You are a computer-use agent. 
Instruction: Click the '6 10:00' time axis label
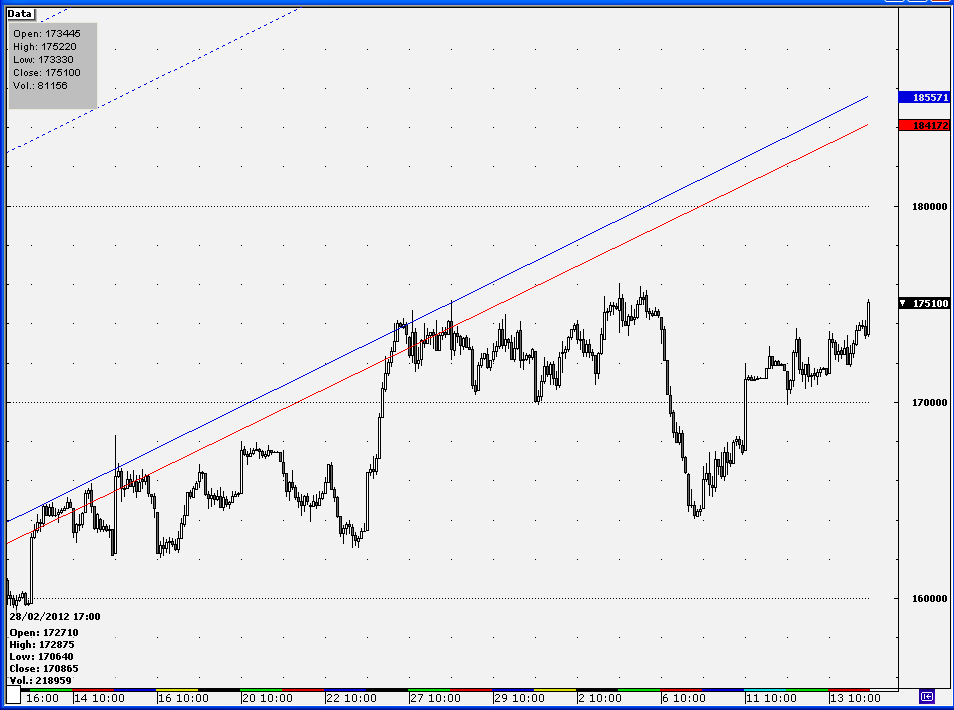point(684,698)
